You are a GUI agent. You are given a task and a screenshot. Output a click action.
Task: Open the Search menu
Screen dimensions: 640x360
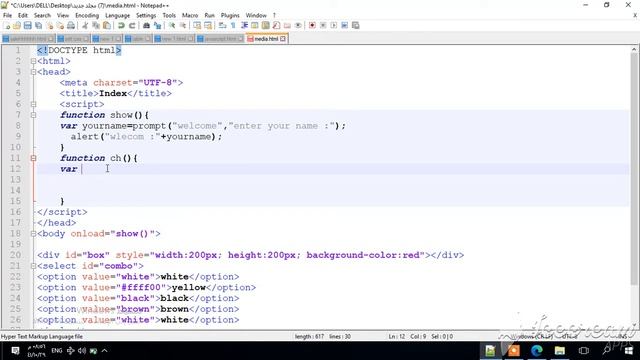click(x=42, y=16)
